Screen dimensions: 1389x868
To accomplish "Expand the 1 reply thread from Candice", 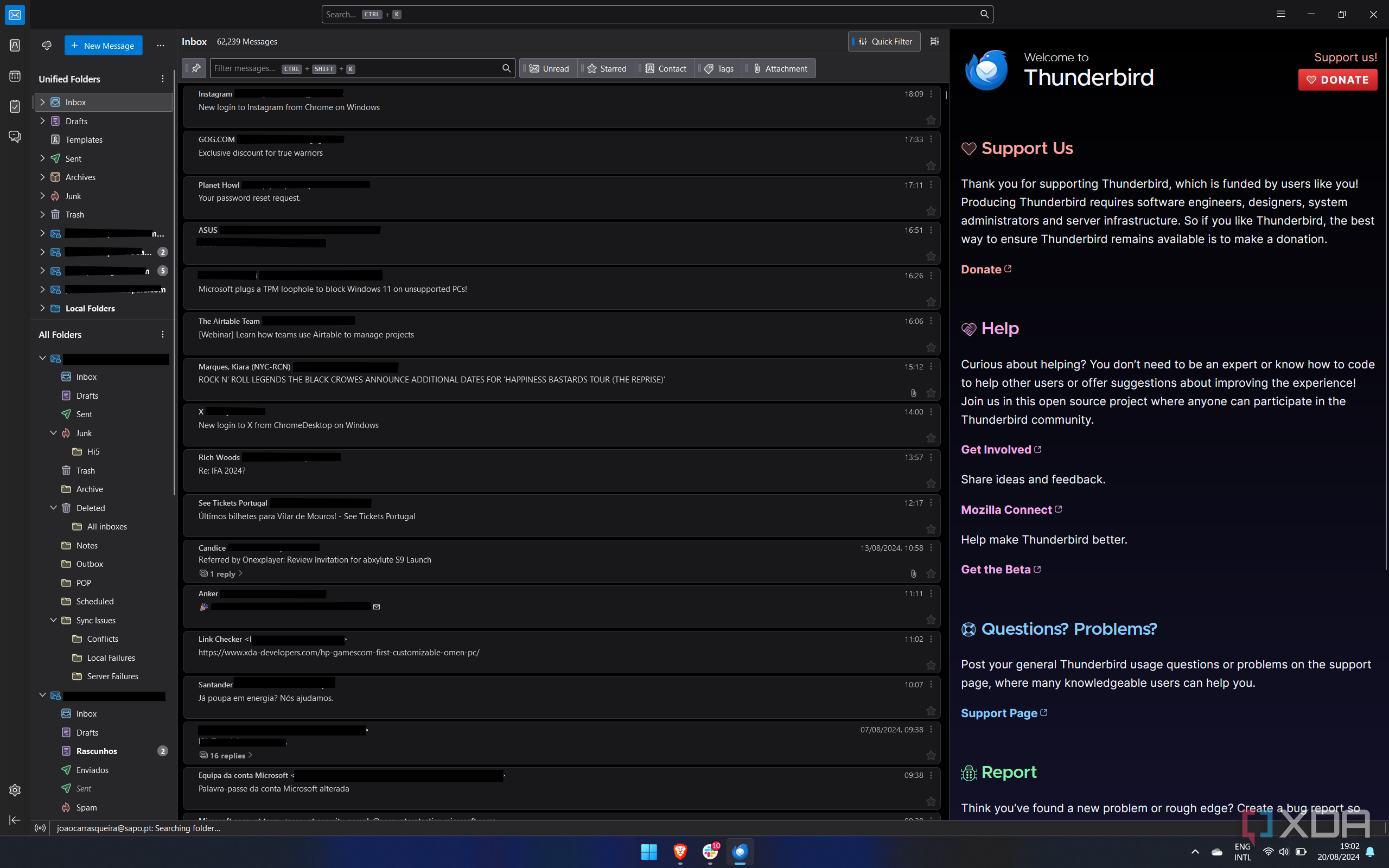I will point(221,573).
